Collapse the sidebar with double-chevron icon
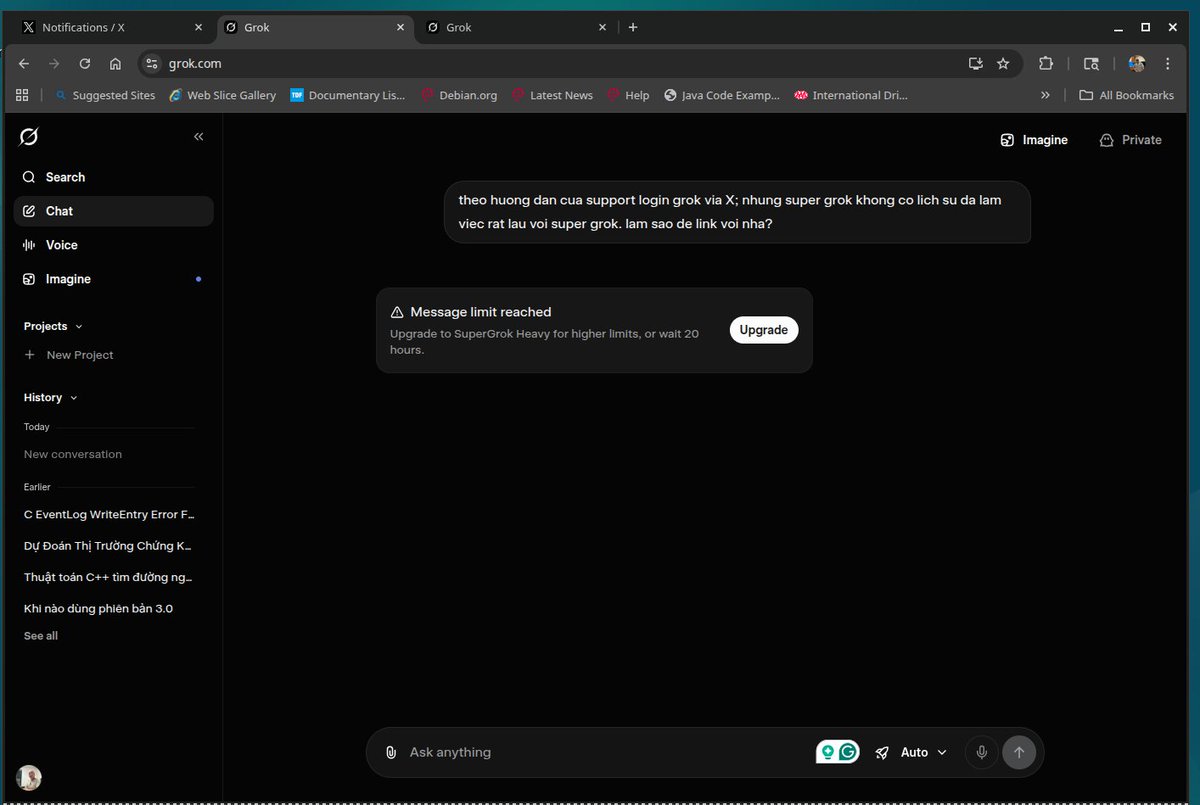 click(198, 137)
